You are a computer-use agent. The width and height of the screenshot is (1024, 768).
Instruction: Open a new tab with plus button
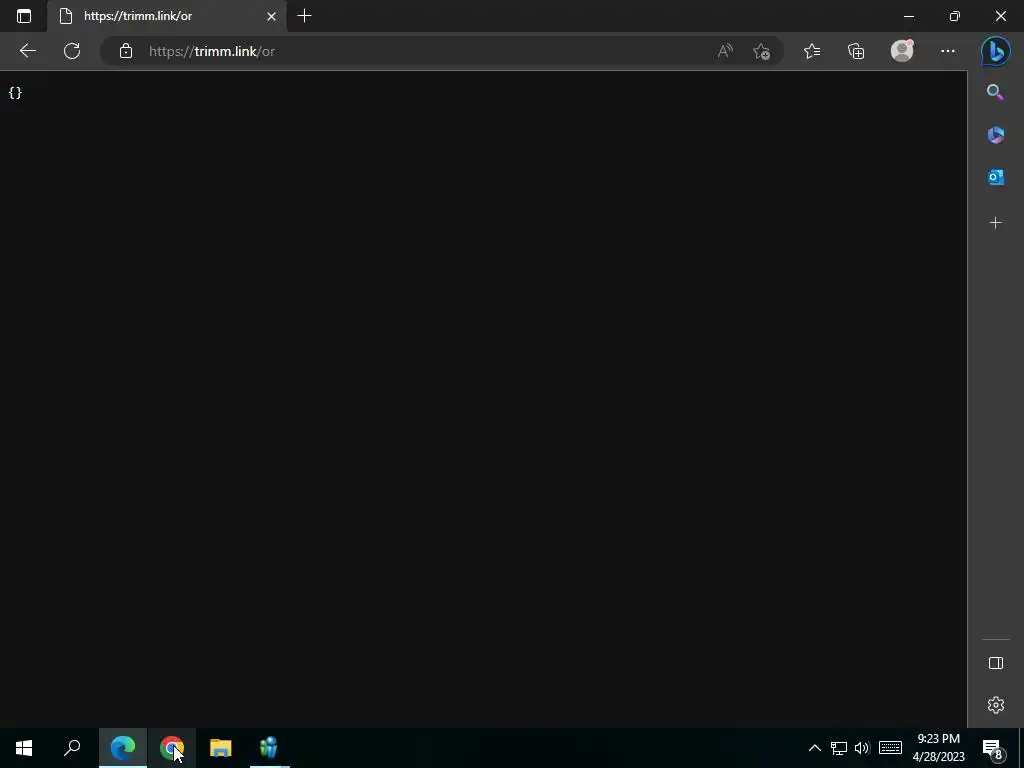point(304,16)
